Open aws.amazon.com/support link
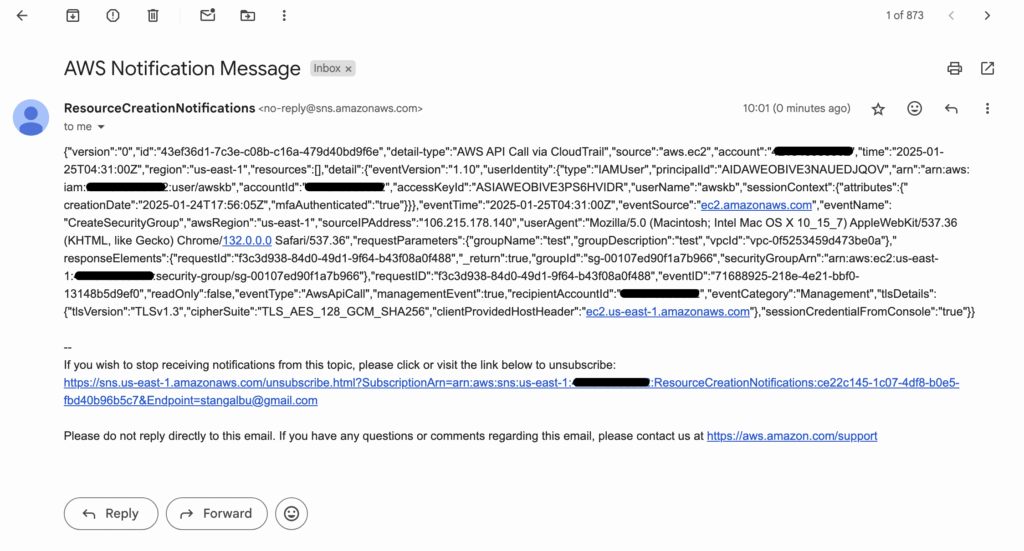The height and width of the screenshot is (551, 1024). pyautogui.click(x=792, y=436)
